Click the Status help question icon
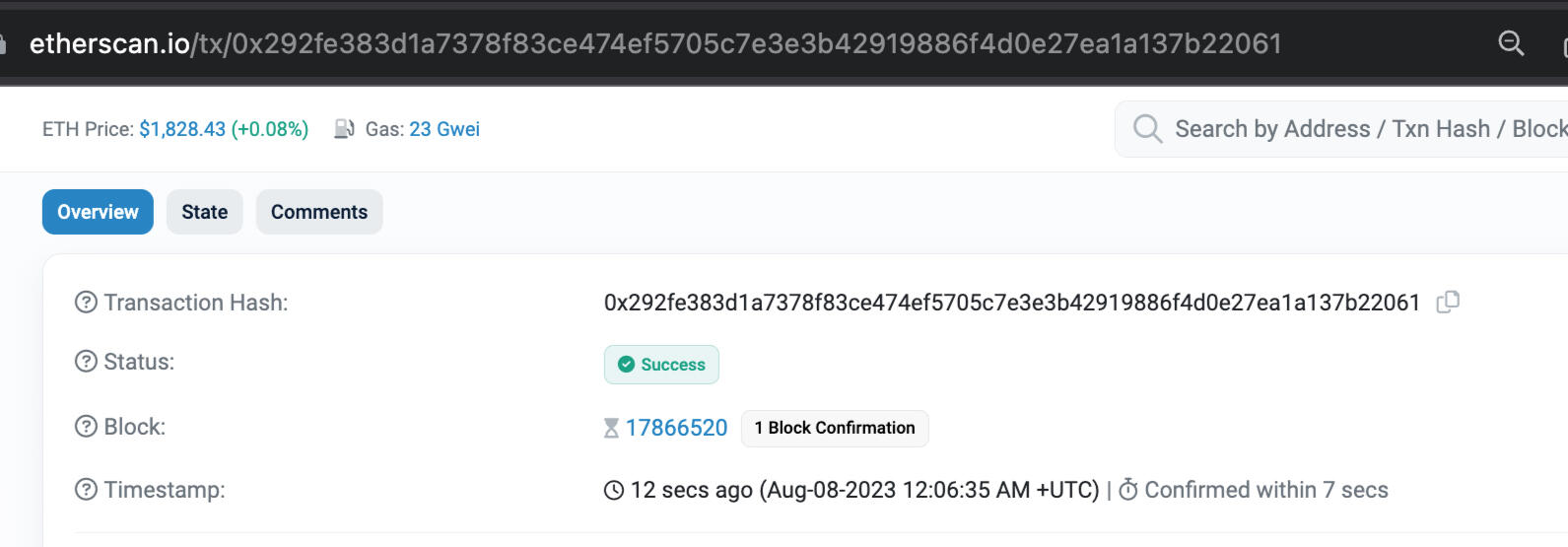 tap(87, 362)
